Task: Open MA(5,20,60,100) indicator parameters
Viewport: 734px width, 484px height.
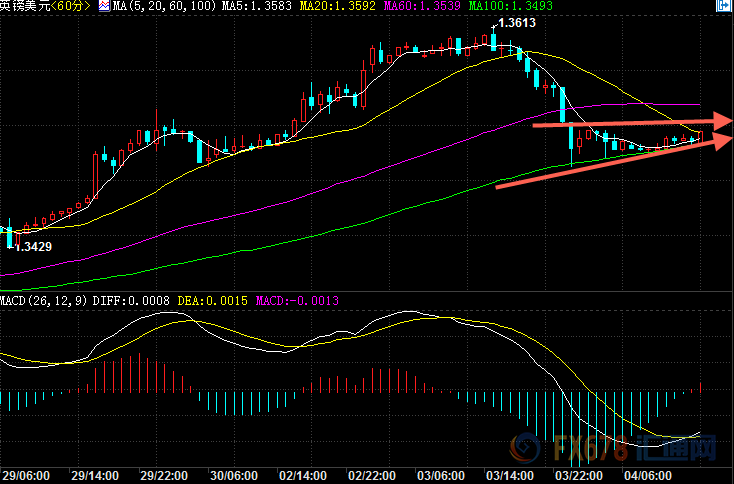Action: 164,6
